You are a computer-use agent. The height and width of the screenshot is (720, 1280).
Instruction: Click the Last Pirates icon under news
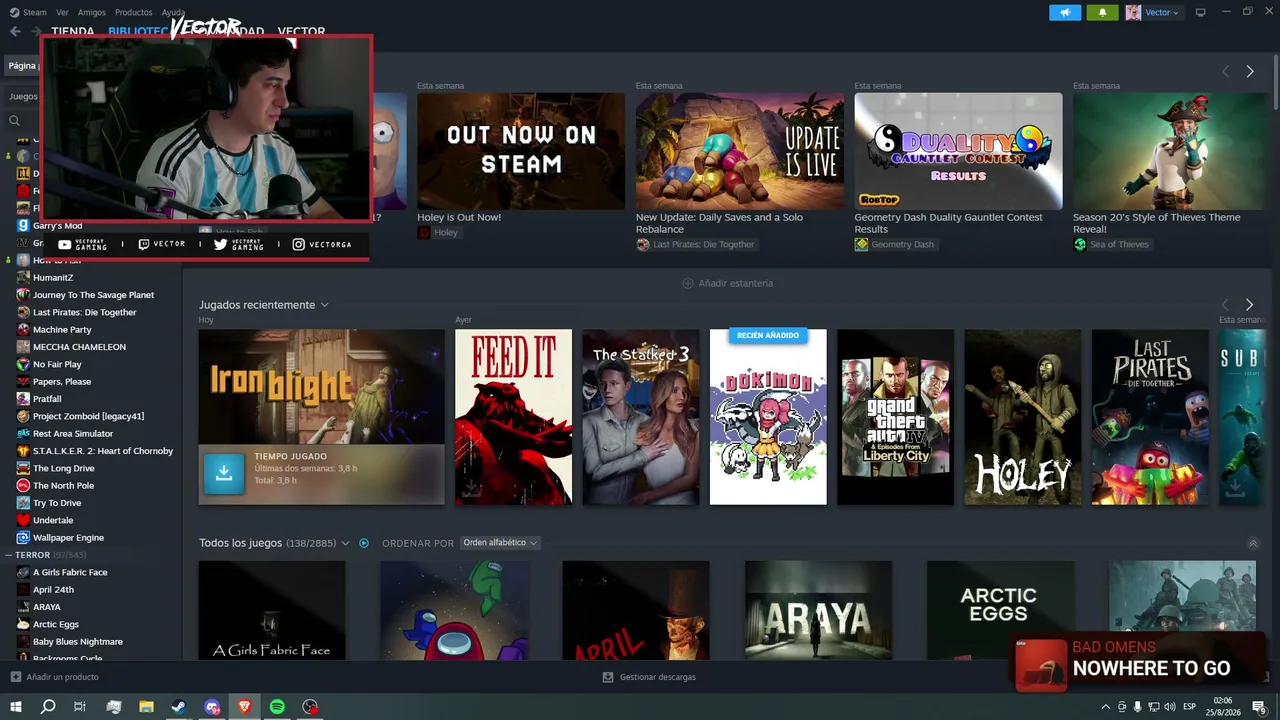click(643, 244)
